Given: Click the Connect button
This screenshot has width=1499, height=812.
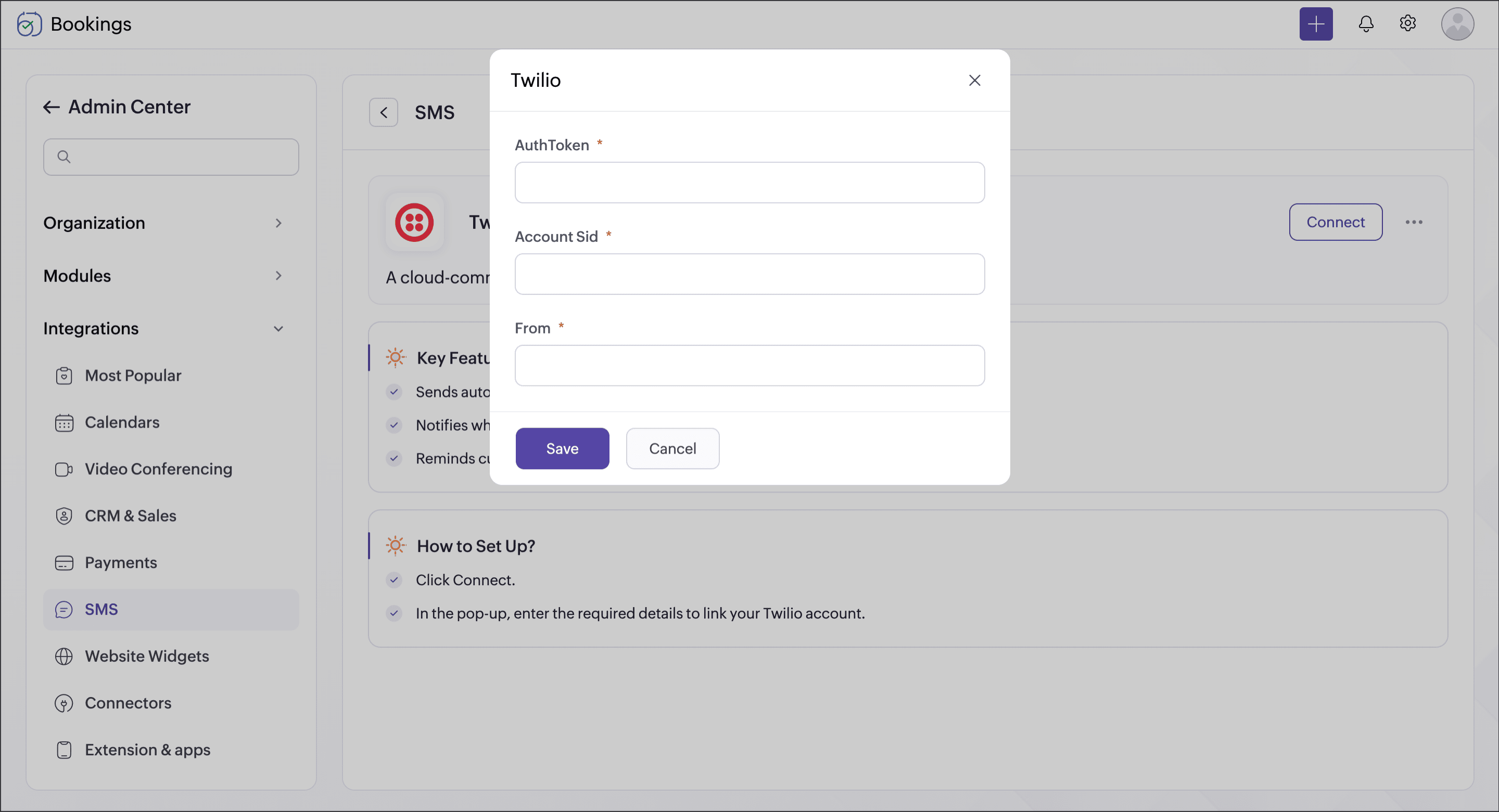Looking at the screenshot, I should click(1335, 222).
